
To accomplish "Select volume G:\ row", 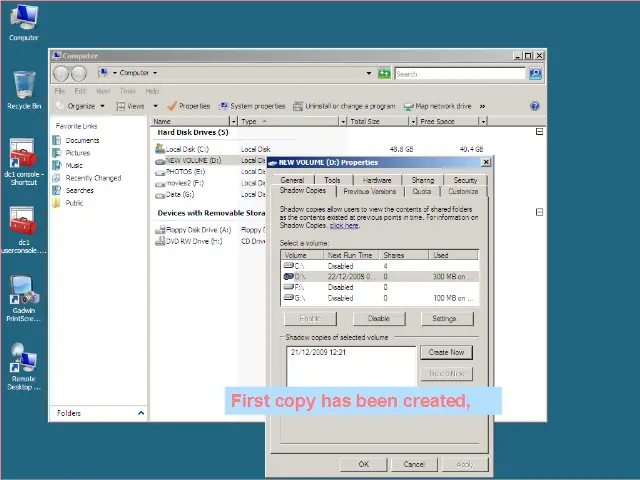I will pyautogui.click(x=380, y=298).
